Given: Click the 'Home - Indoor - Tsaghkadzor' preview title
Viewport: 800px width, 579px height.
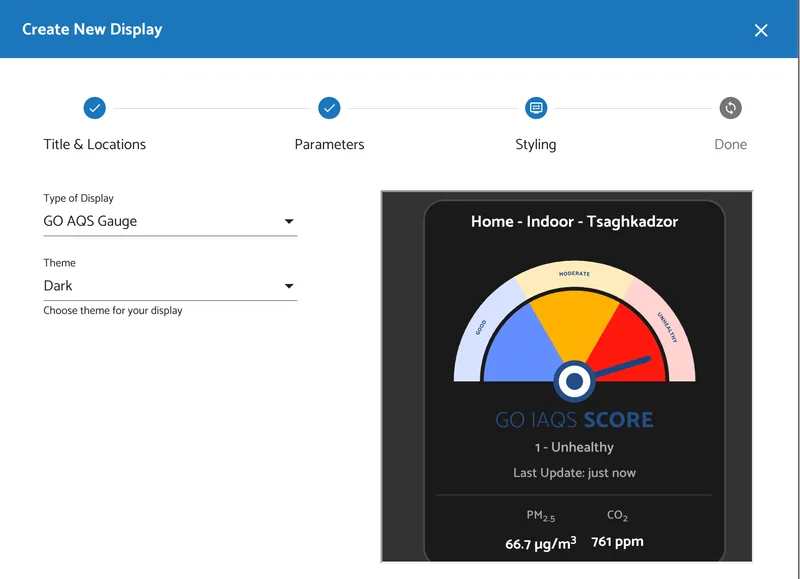Looking at the screenshot, I should pyautogui.click(x=574, y=221).
